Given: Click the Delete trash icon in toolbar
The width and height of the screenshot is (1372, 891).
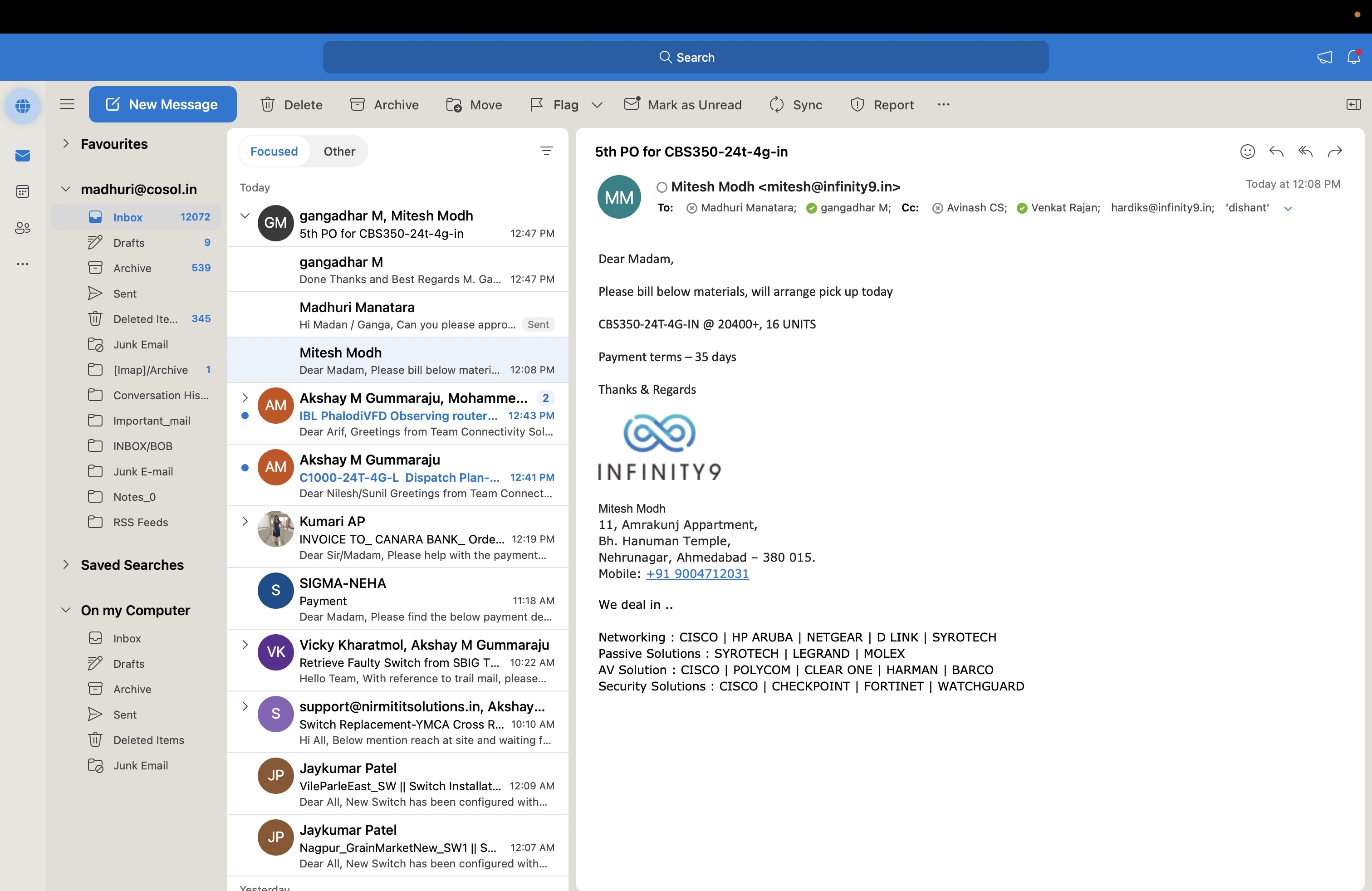Looking at the screenshot, I should pyautogui.click(x=268, y=104).
